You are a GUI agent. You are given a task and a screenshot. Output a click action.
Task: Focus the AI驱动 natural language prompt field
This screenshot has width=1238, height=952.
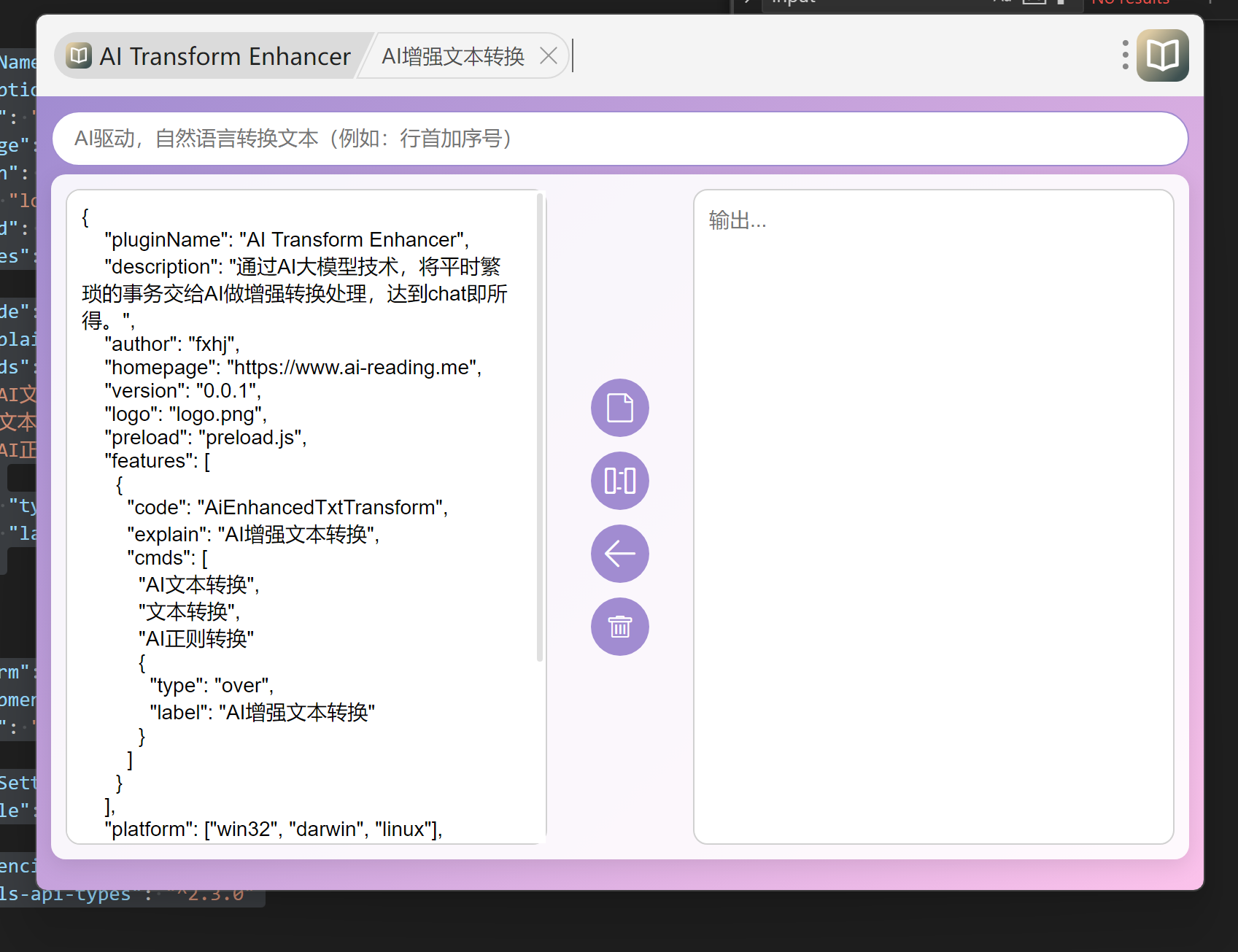pyautogui.click(x=619, y=139)
